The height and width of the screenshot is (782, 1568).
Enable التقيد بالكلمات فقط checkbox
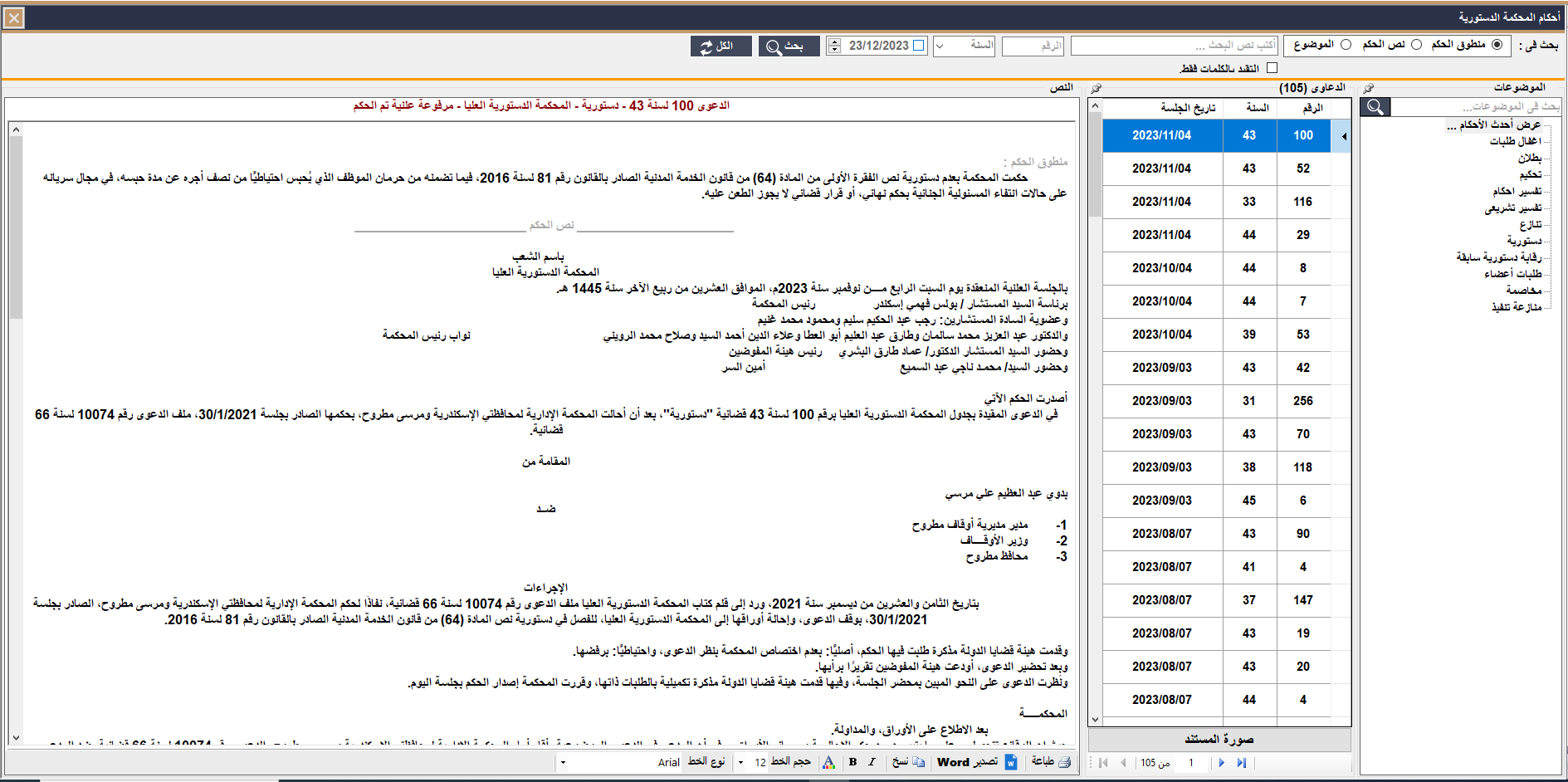click(x=1272, y=68)
